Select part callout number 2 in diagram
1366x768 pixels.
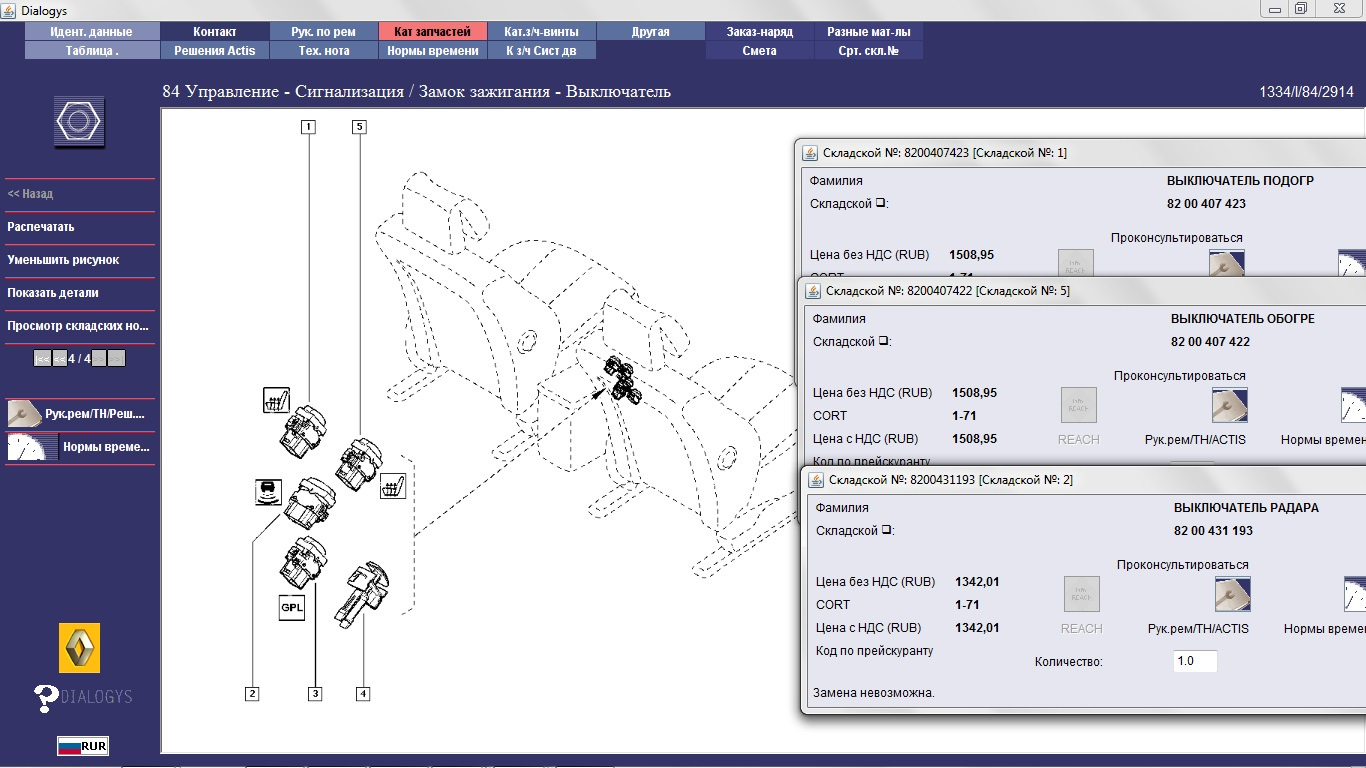click(252, 693)
